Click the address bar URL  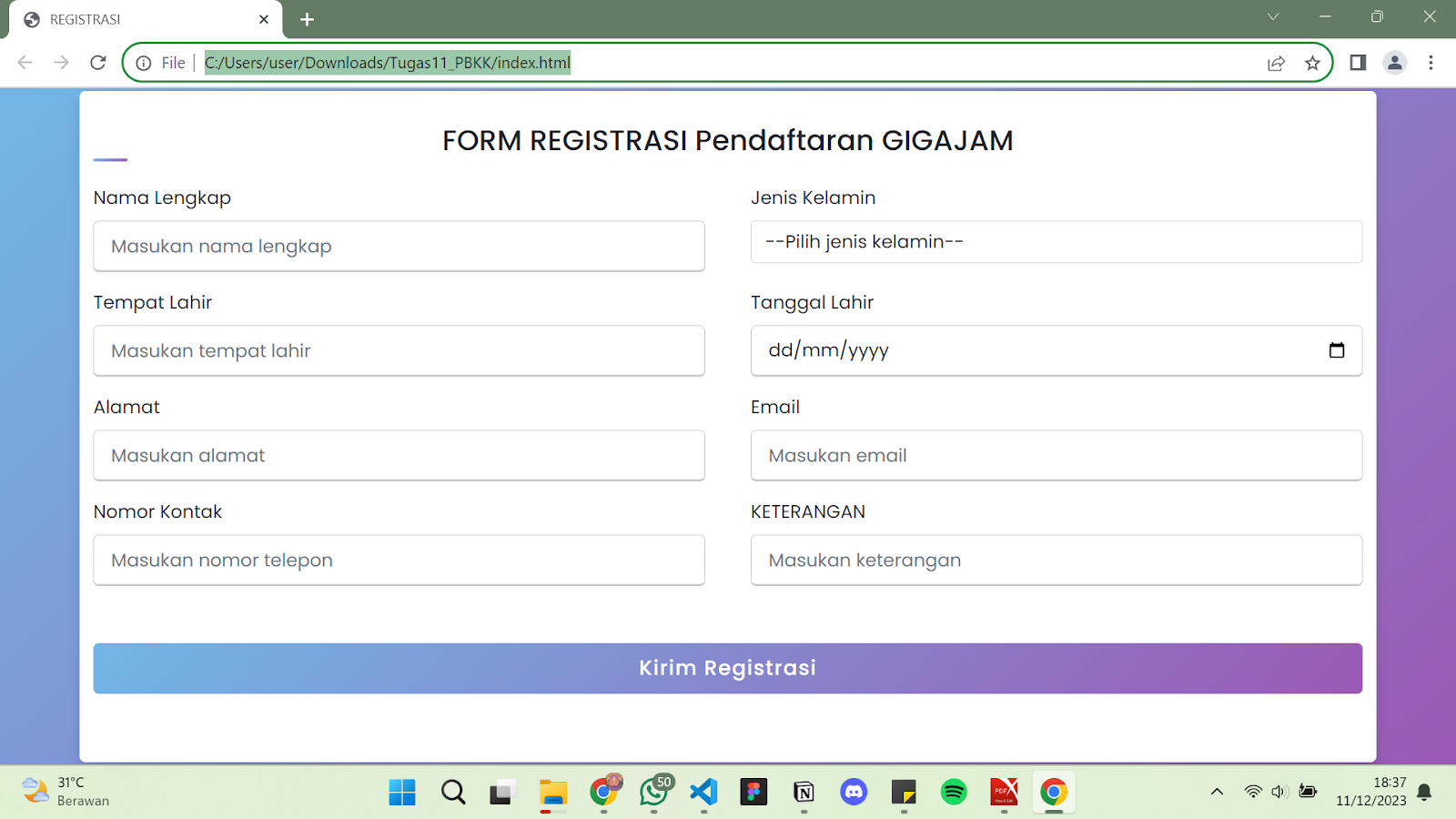[x=388, y=63]
